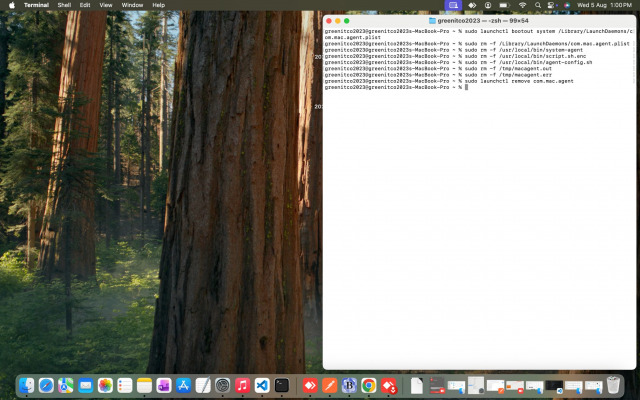The width and height of the screenshot is (640, 400).
Task: Open TextEdit from the Dock
Action: [203, 385]
